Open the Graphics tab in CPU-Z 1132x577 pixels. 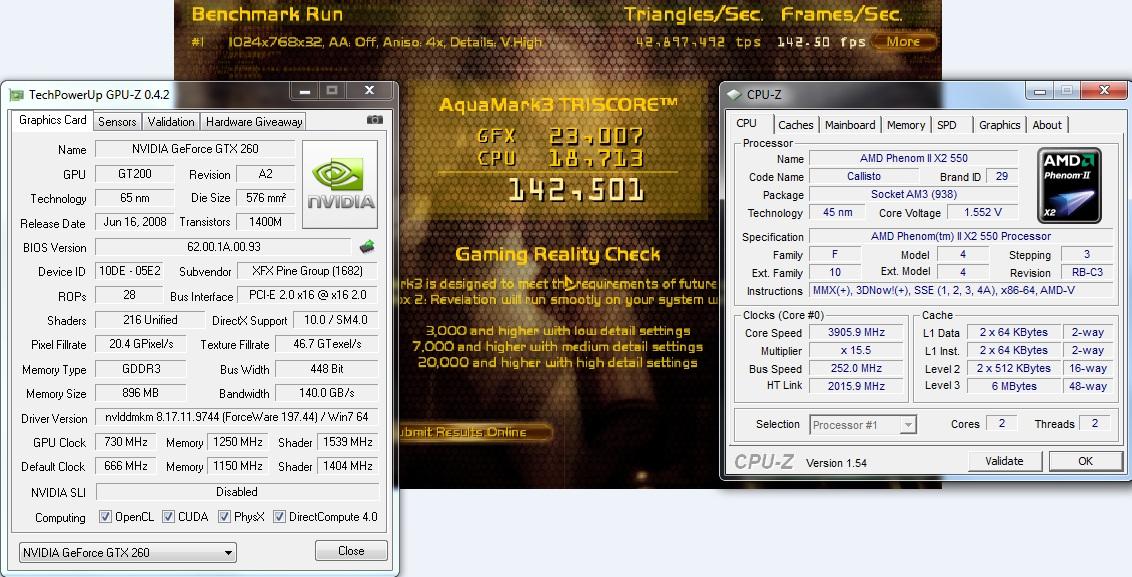tap(999, 125)
